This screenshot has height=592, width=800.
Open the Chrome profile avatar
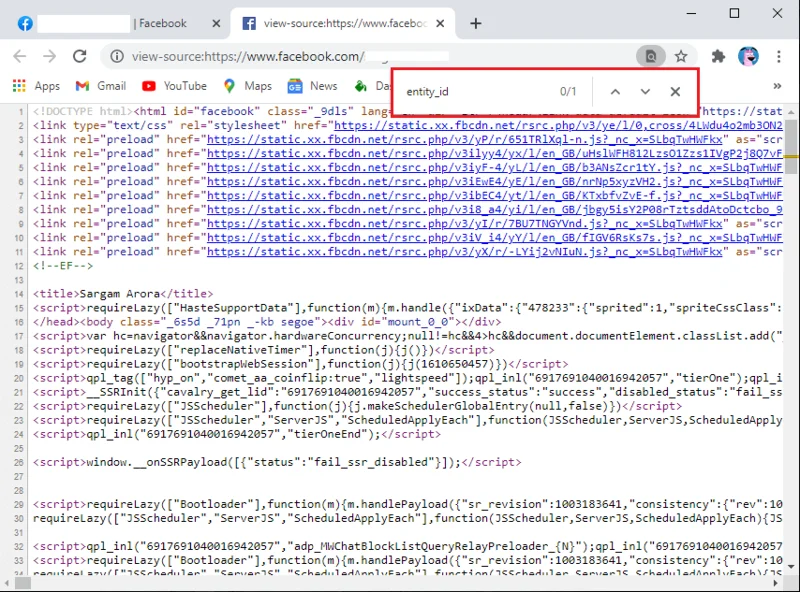(748, 57)
